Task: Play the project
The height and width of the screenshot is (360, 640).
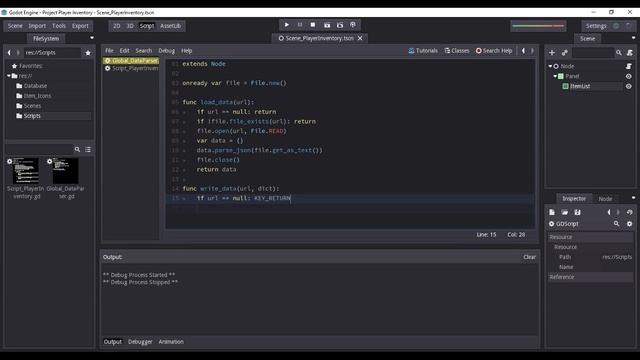Action: click(x=287, y=25)
